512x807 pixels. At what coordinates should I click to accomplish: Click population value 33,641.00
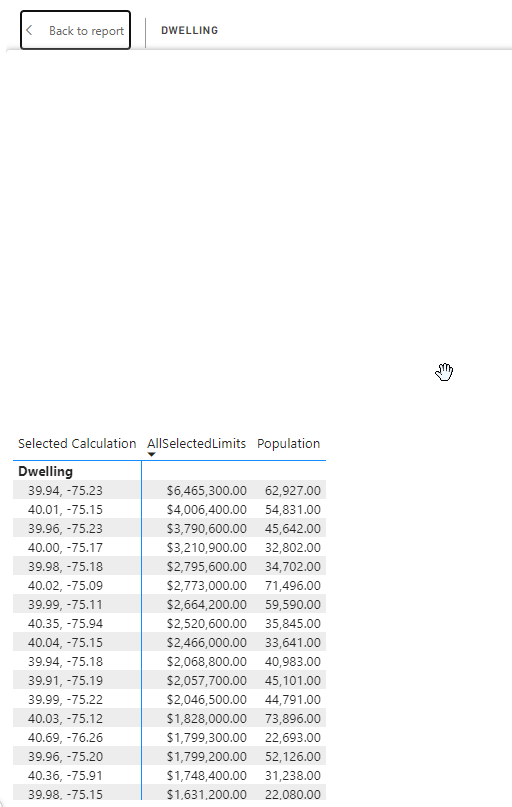click(x=293, y=643)
